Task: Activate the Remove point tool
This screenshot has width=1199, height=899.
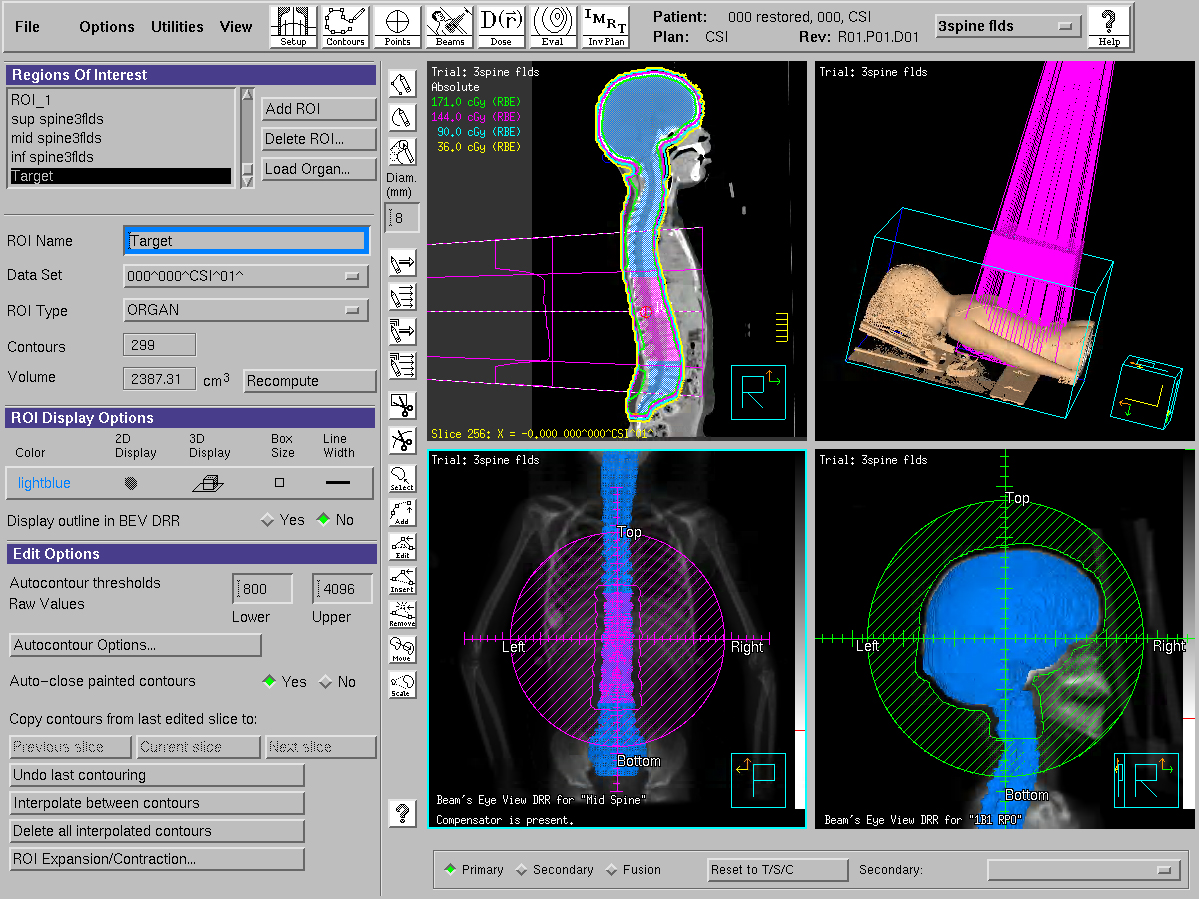Action: click(402, 615)
